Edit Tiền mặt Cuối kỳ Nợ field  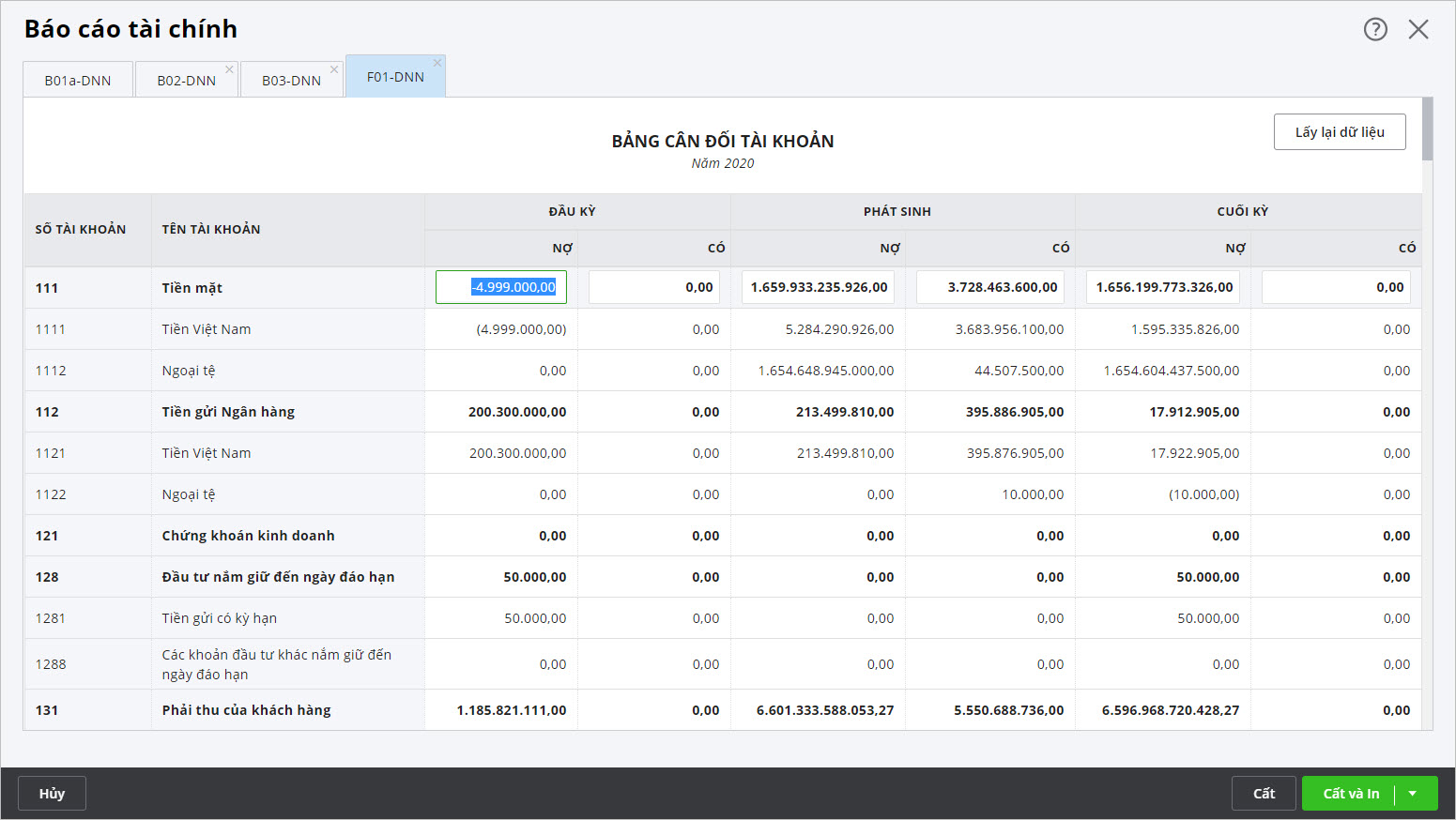tap(1163, 287)
